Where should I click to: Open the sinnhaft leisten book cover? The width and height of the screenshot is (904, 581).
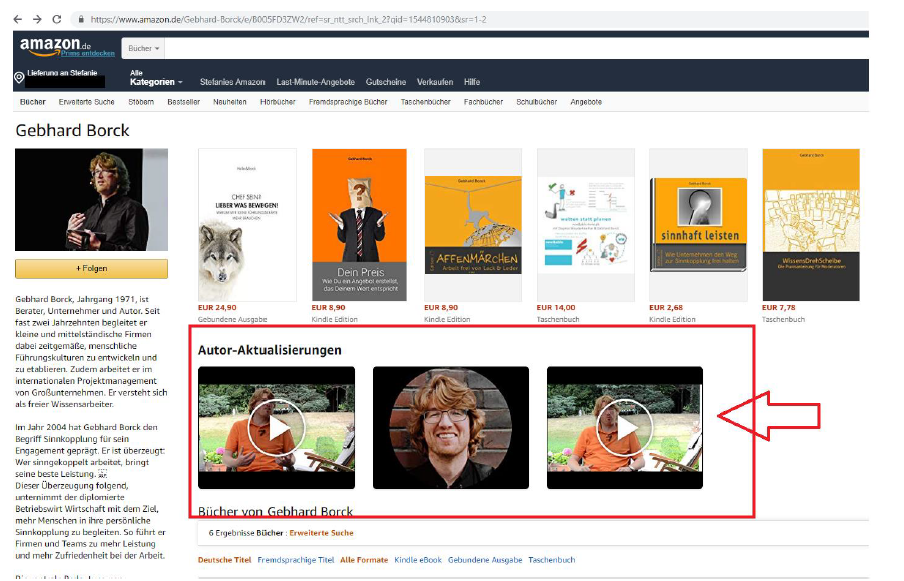698,225
